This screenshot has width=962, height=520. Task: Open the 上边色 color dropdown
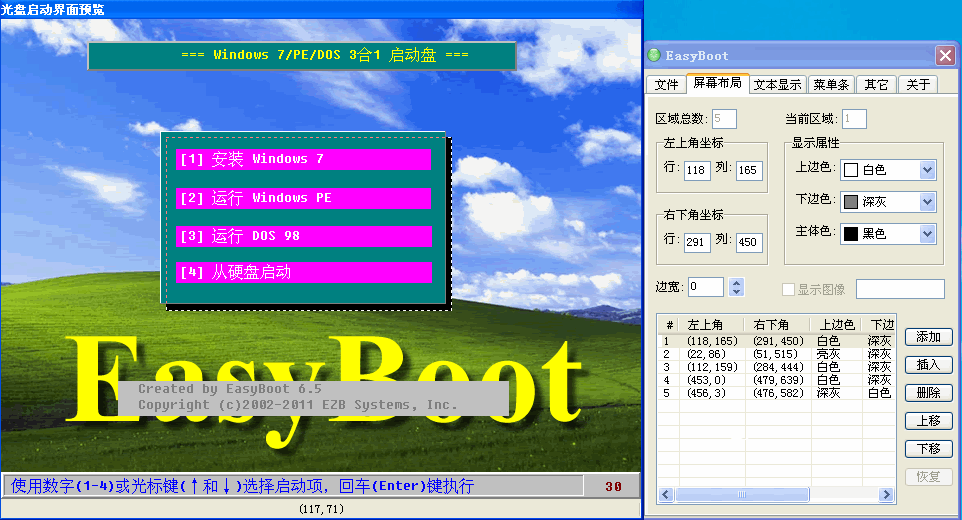pyautogui.click(x=927, y=170)
